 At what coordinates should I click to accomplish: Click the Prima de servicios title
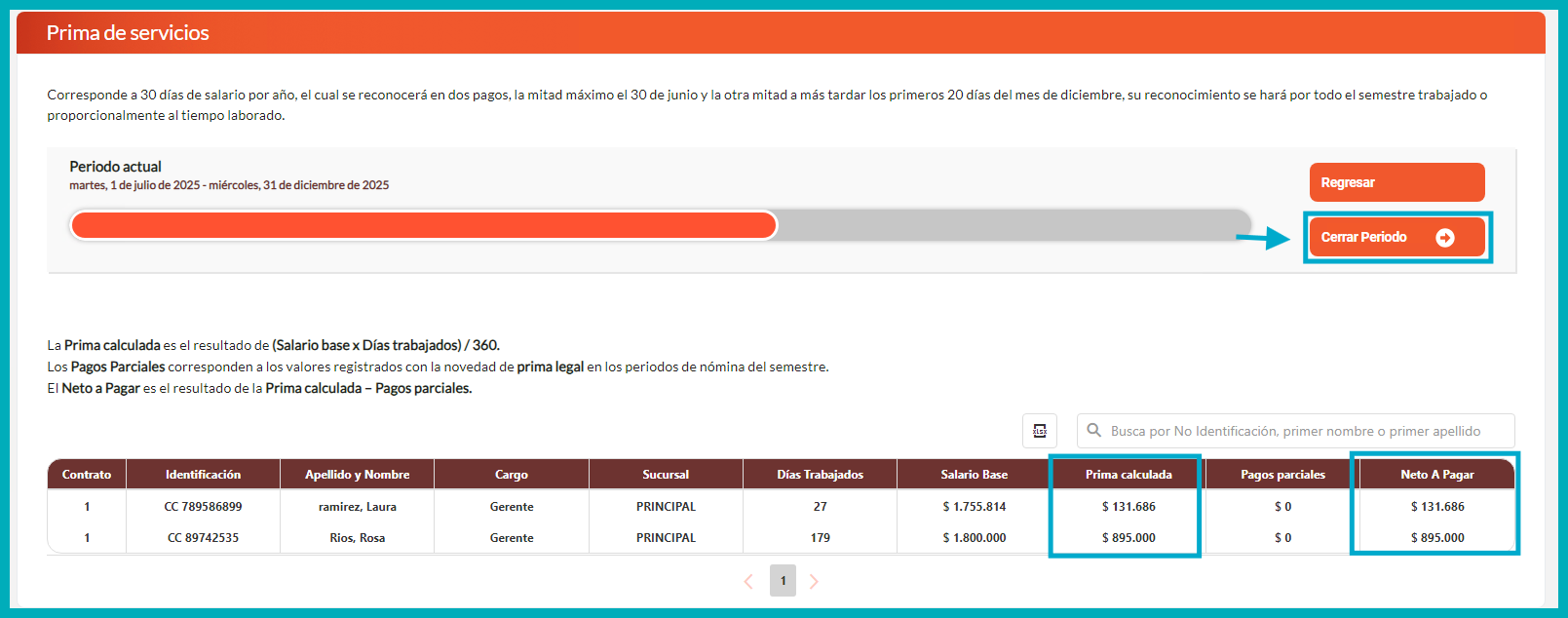128,33
